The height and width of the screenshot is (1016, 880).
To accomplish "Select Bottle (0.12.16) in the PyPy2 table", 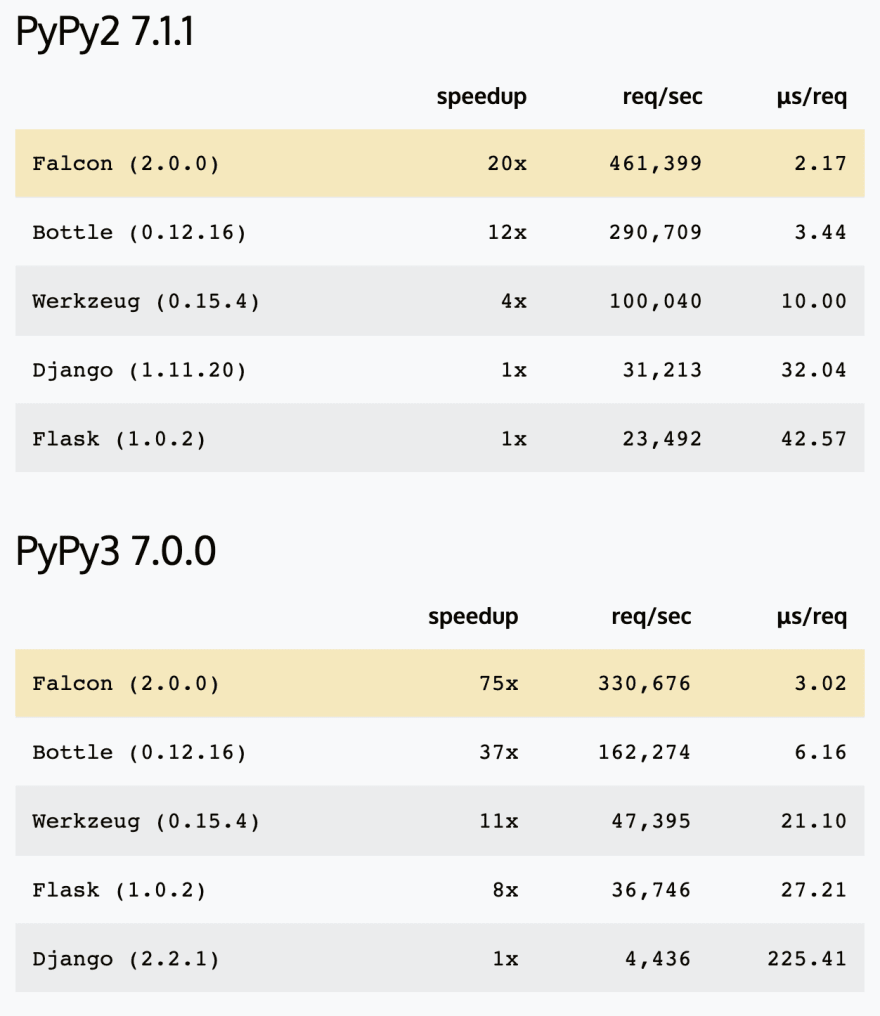I will click(x=139, y=232).
